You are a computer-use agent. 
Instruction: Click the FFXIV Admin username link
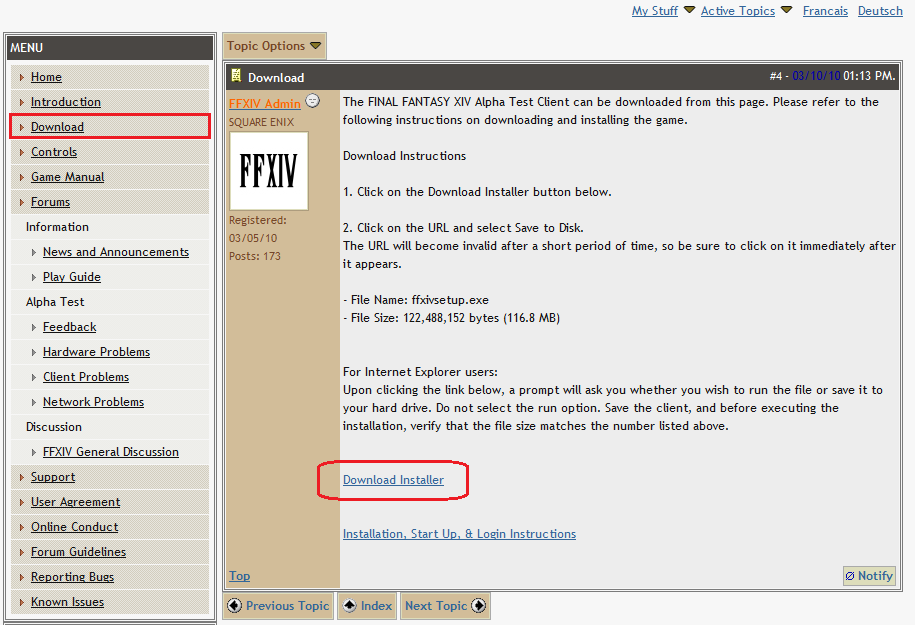click(264, 104)
